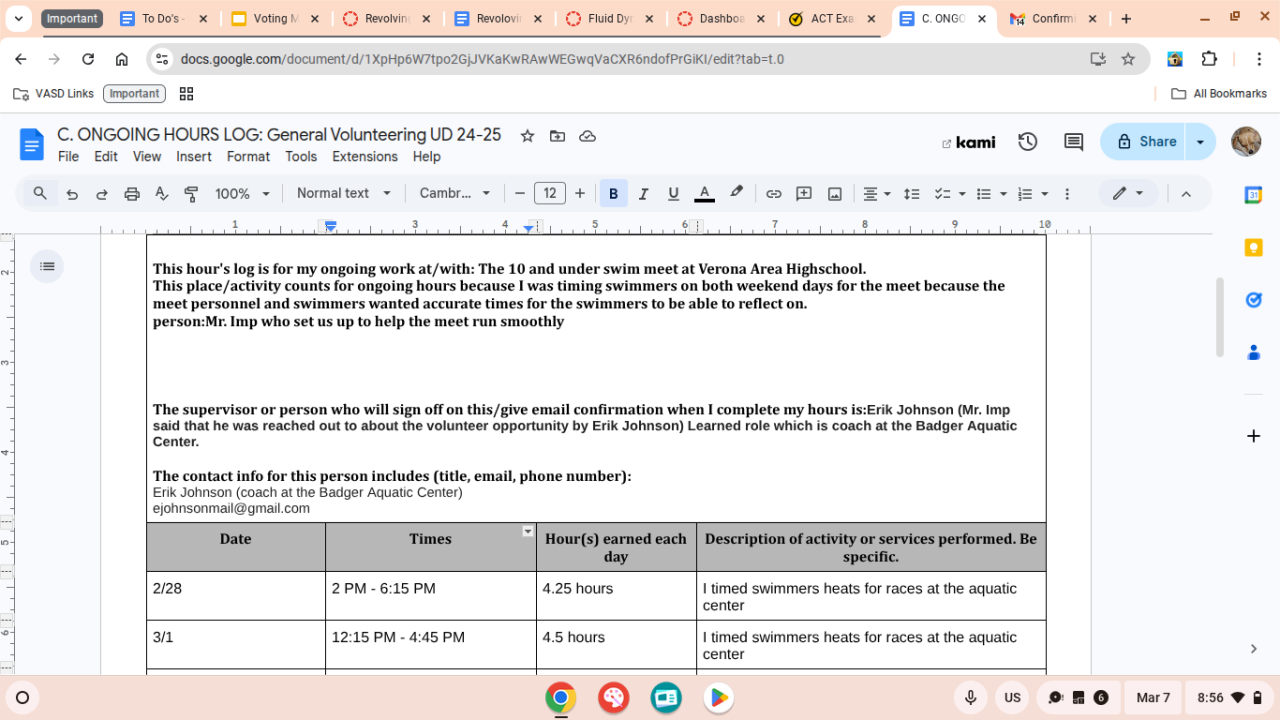Open line and paragraph spacing
This screenshot has height=720, width=1280.
[x=911, y=194]
